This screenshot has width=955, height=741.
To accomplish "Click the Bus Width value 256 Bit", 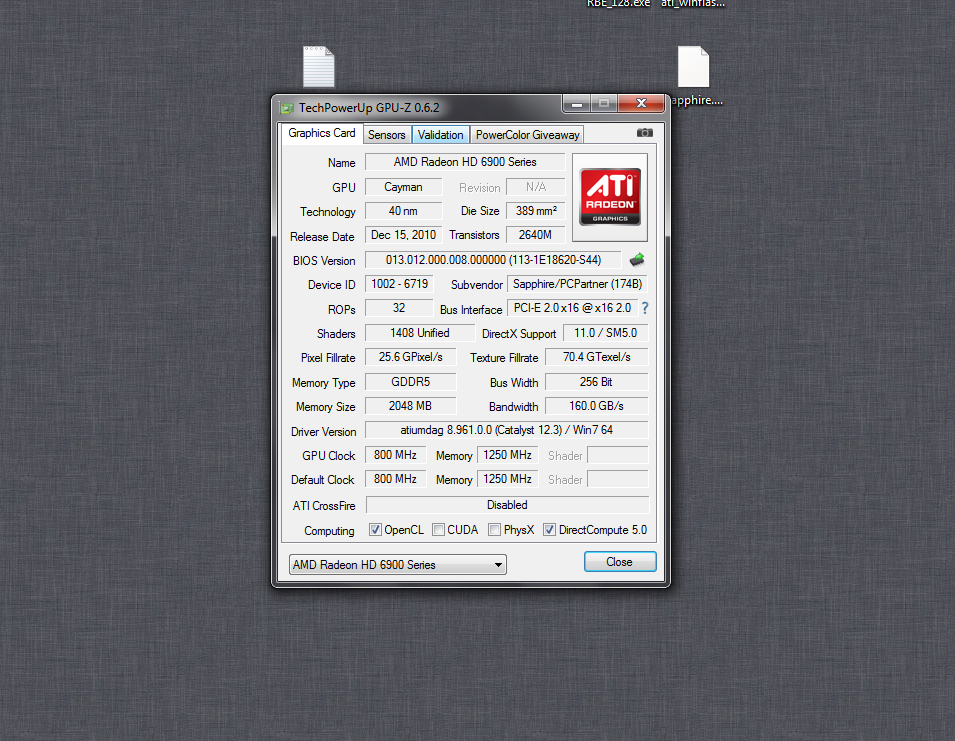I will click(x=597, y=382).
